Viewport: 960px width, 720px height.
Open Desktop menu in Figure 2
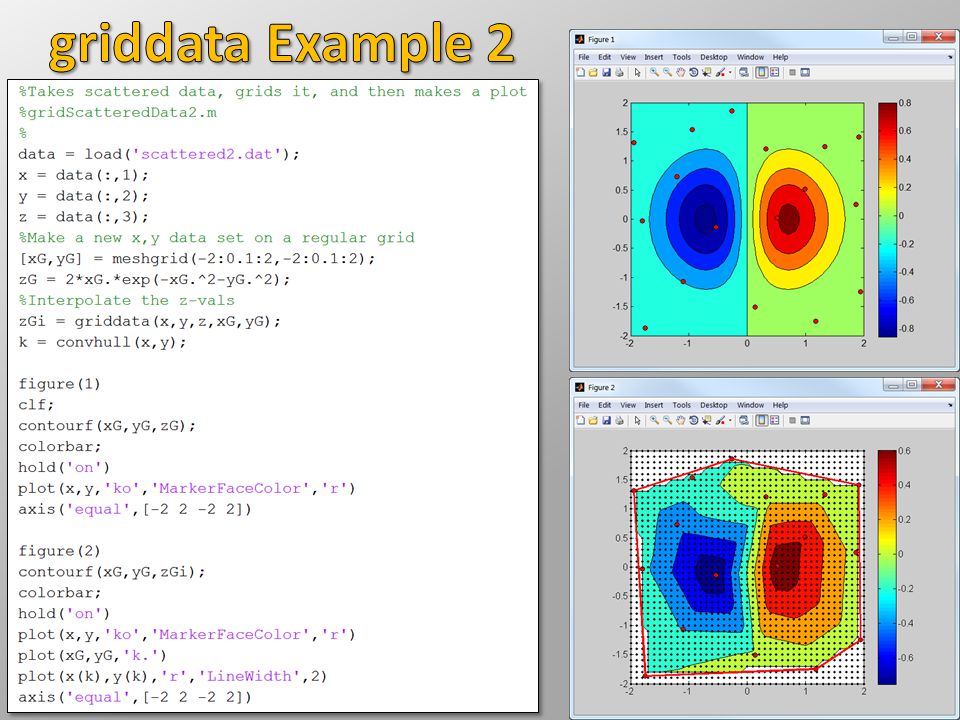(714, 405)
